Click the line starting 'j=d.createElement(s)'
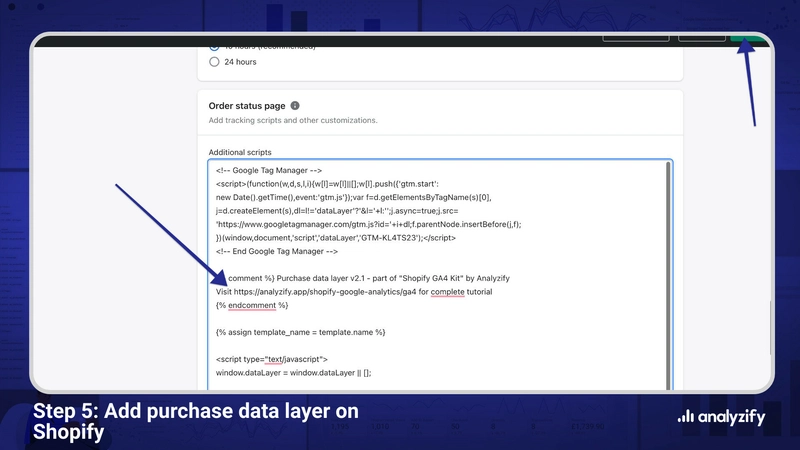800x450 pixels. [337, 211]
